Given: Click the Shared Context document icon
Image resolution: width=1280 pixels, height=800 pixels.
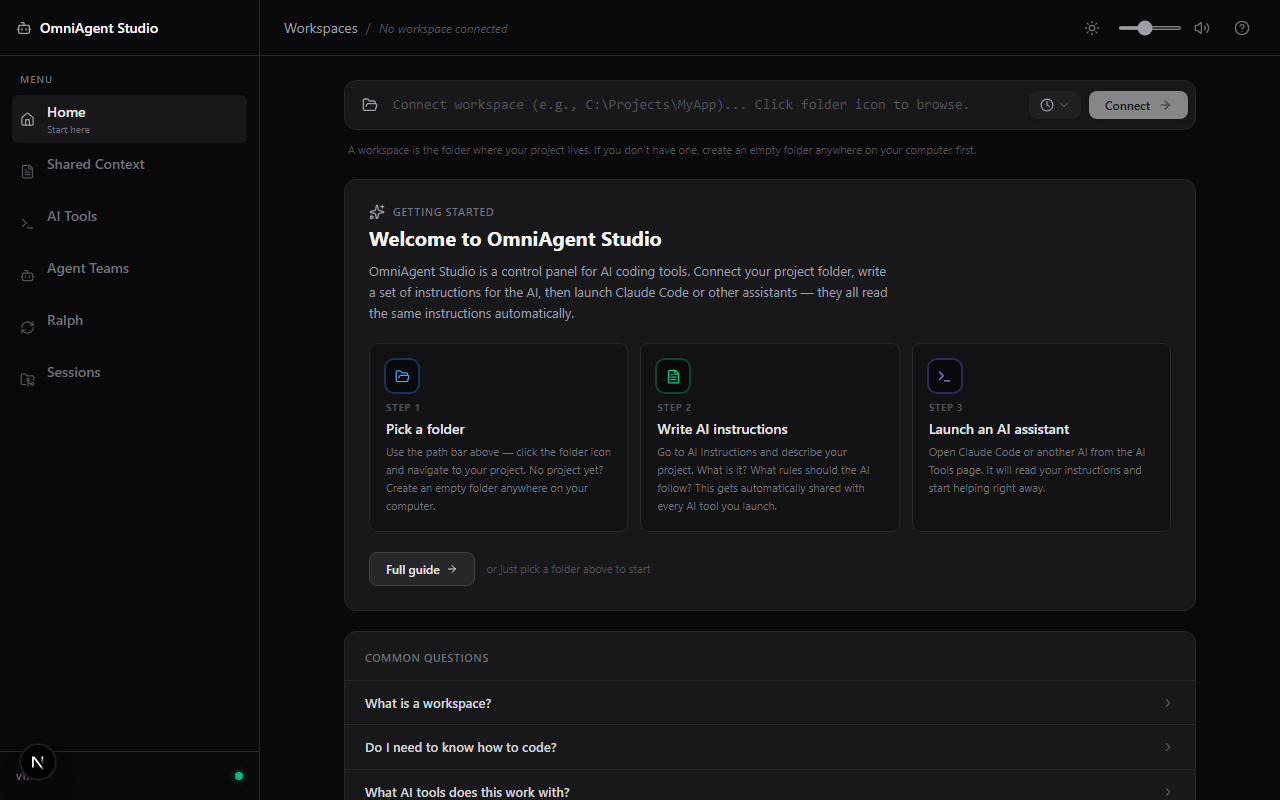Looking at the screenshot, I should click(28, 172).
